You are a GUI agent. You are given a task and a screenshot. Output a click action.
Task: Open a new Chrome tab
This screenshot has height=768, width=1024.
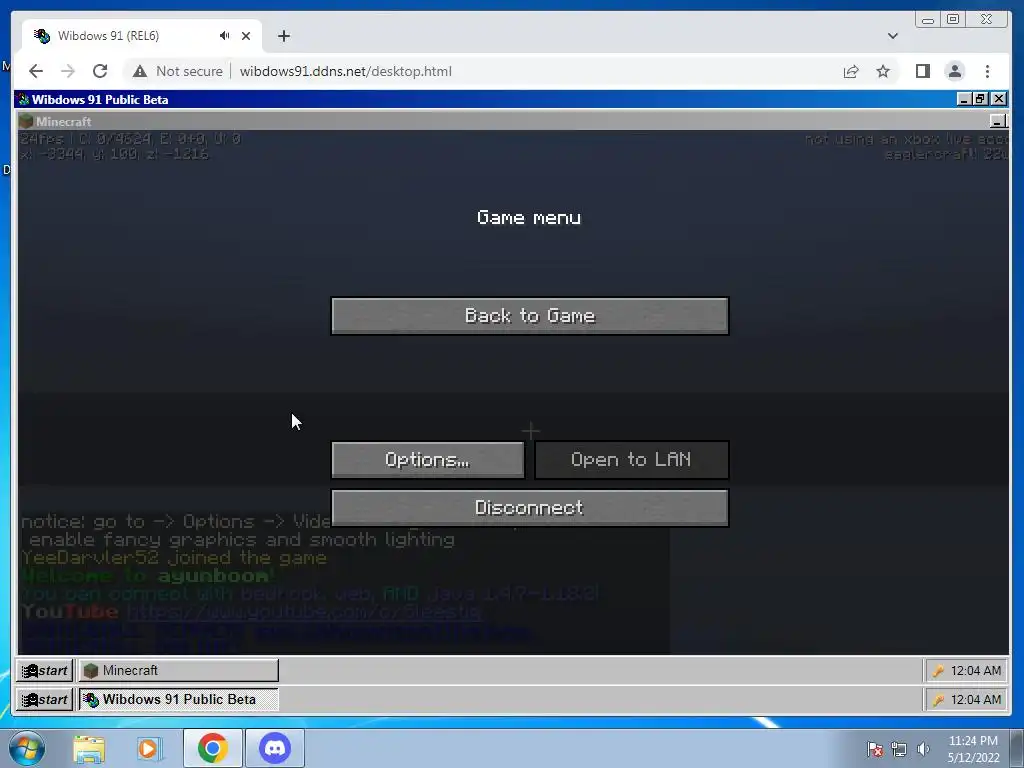click(283, 36)
